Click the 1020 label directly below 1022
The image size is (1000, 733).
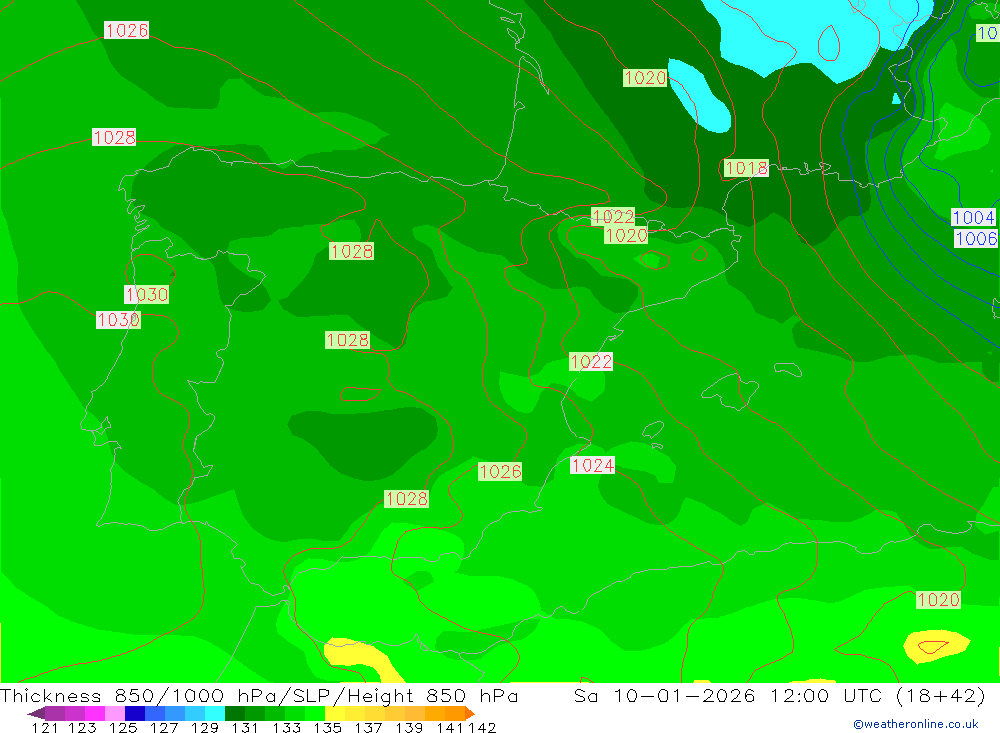point(626,235)
